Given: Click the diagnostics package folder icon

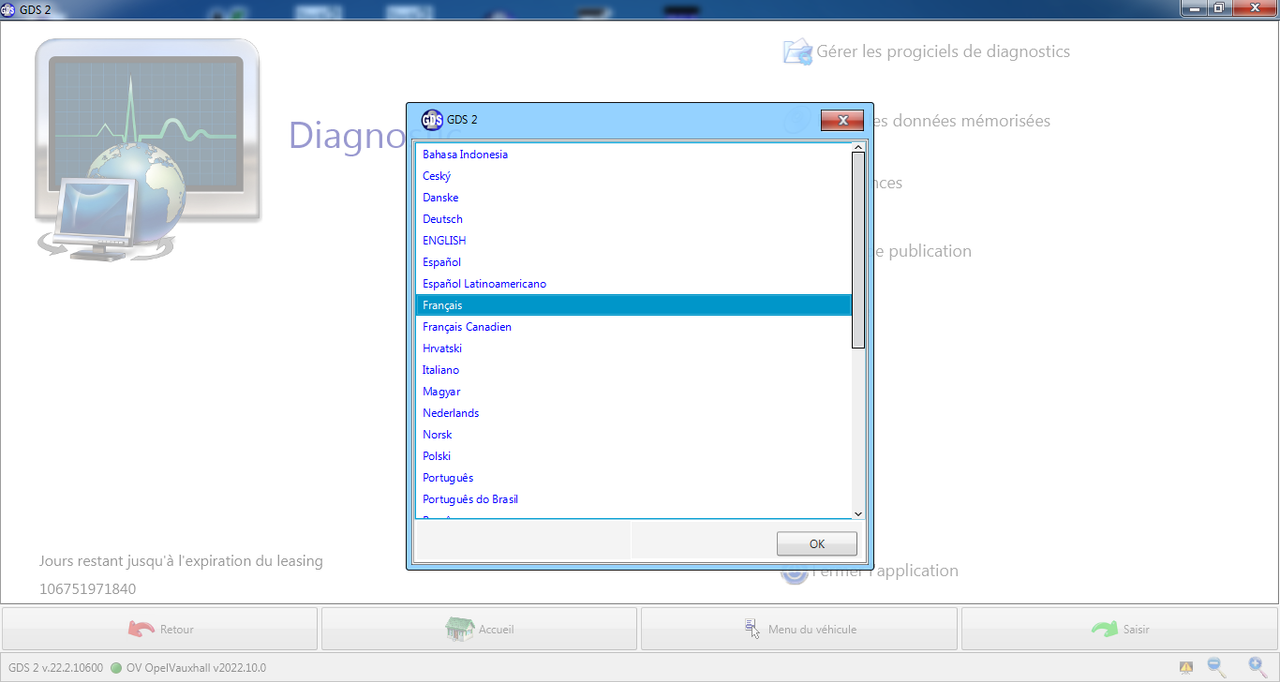Looking at the screenshot, I should point(797,52).
